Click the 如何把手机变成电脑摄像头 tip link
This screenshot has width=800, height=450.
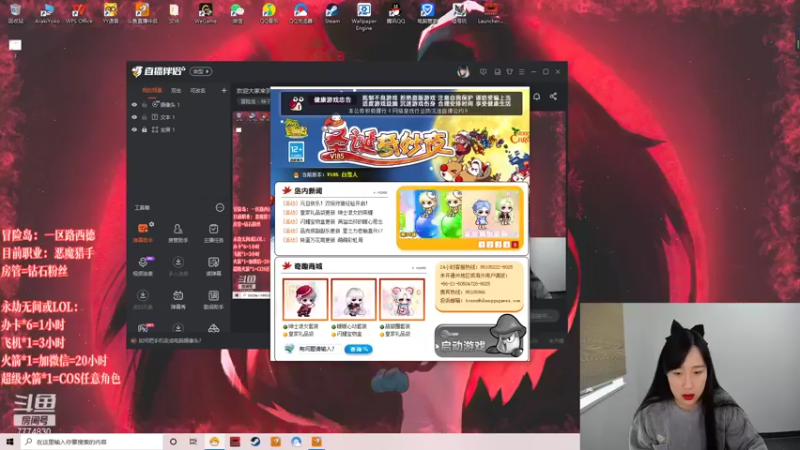tap(170, 340)
